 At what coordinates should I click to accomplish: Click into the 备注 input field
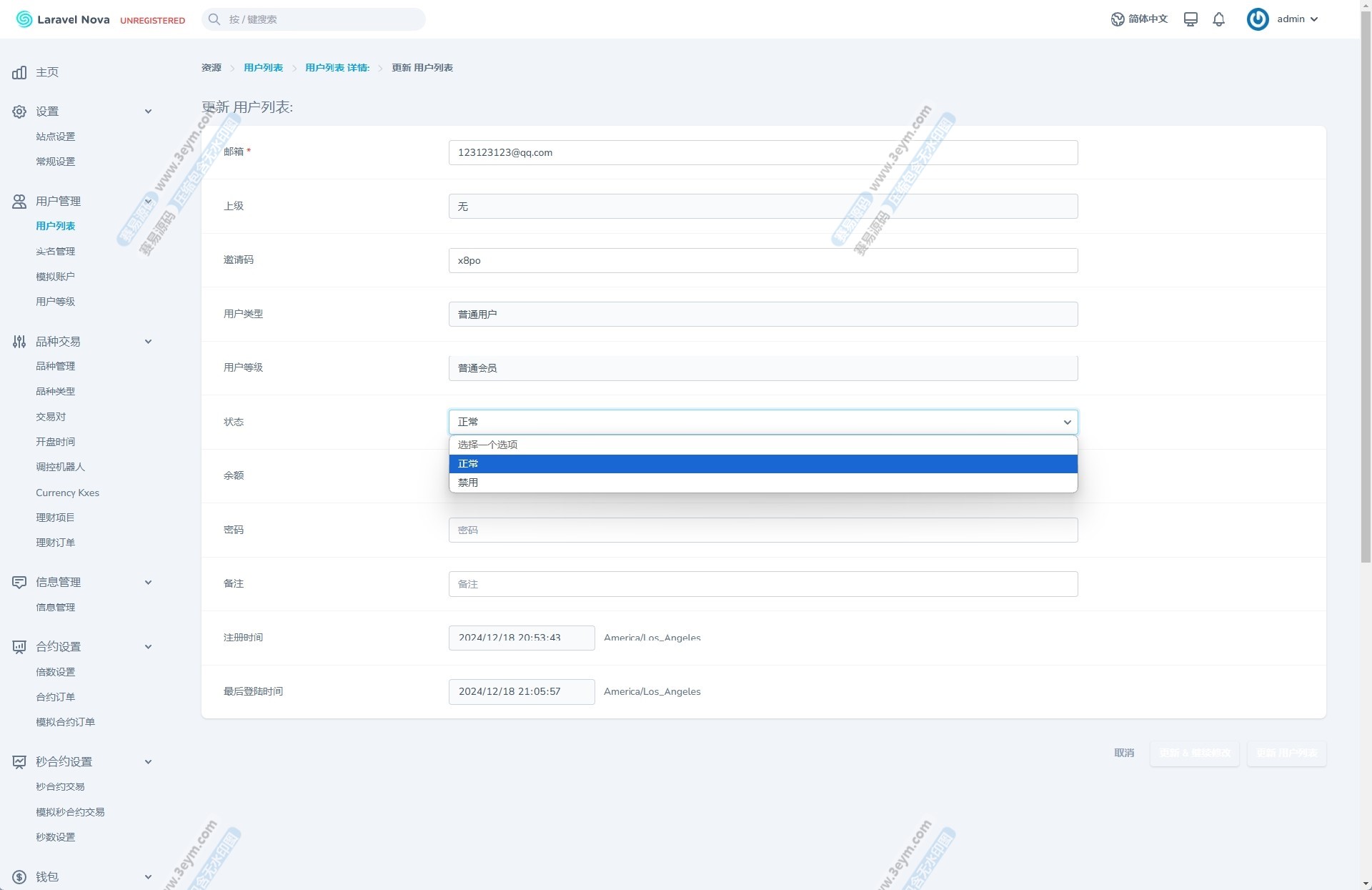[762, 584]
